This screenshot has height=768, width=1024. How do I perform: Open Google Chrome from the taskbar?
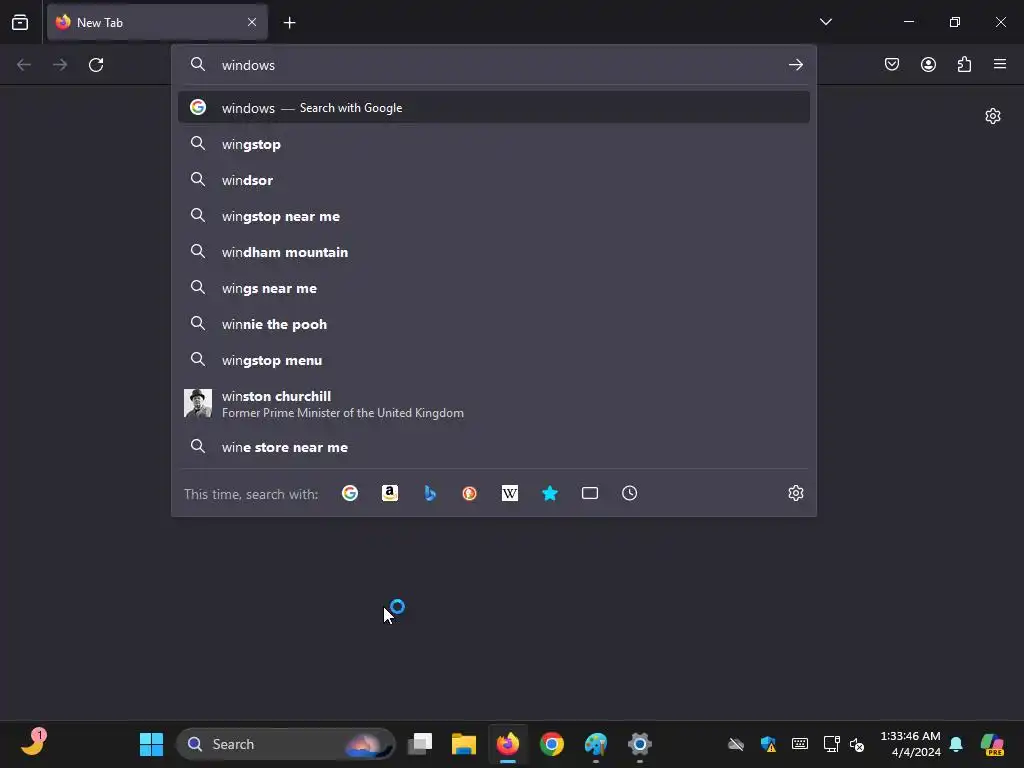coord(552,744)
